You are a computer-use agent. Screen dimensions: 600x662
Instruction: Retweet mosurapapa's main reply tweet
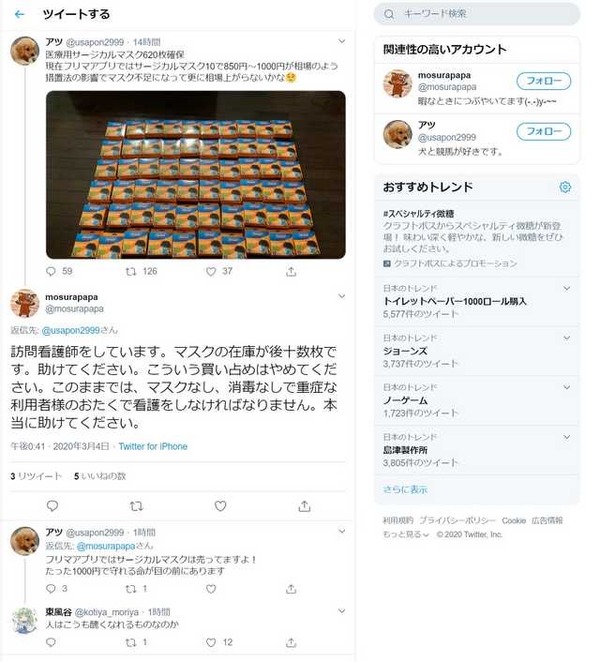[x=136, y=506]
